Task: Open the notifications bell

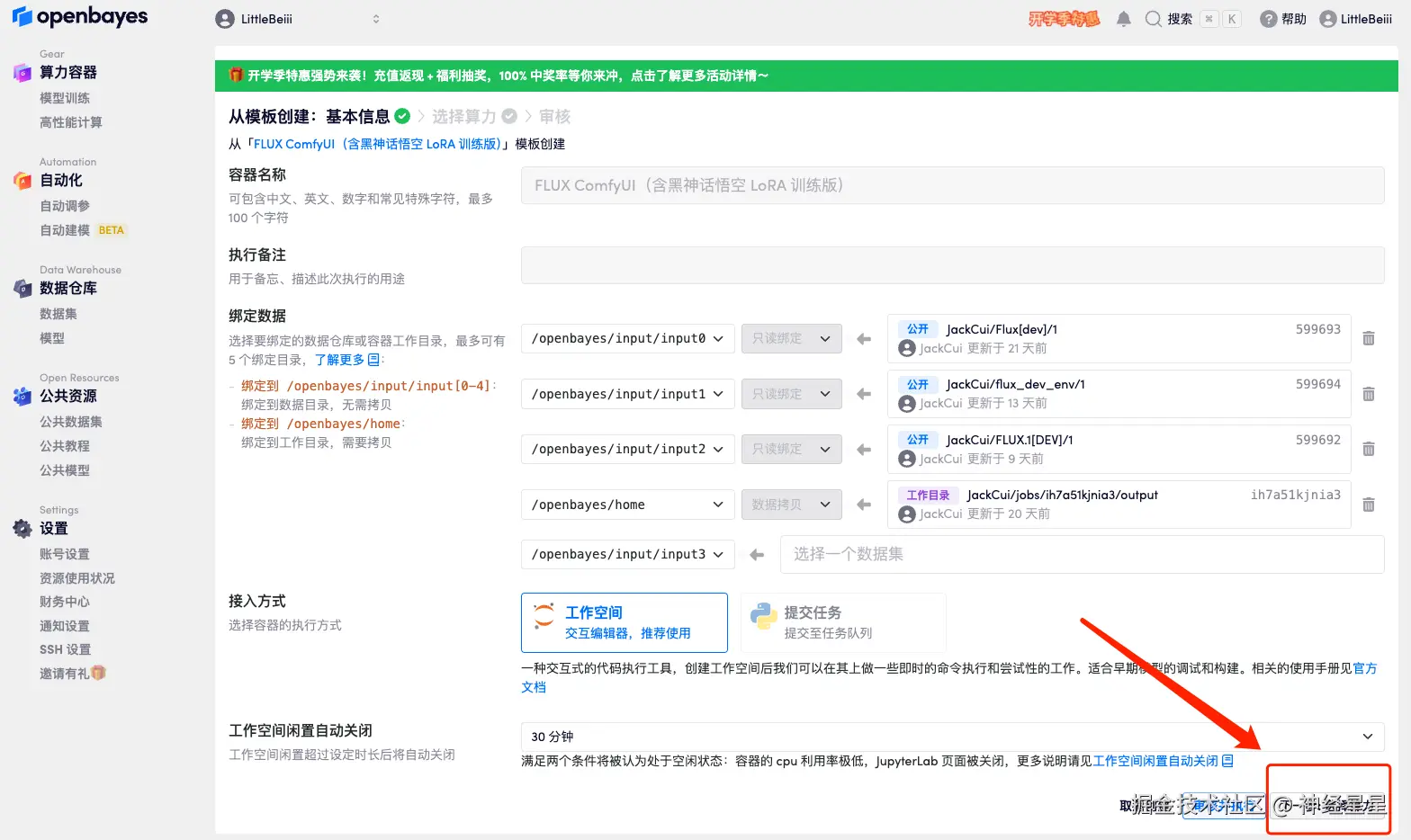Action: [1123, 19]
